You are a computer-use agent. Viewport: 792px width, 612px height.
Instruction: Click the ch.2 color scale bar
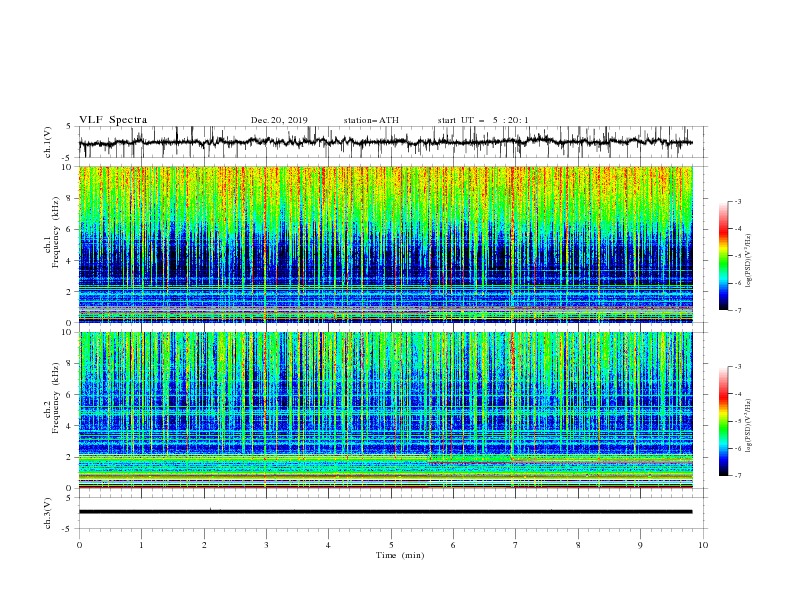coord(723,421)
